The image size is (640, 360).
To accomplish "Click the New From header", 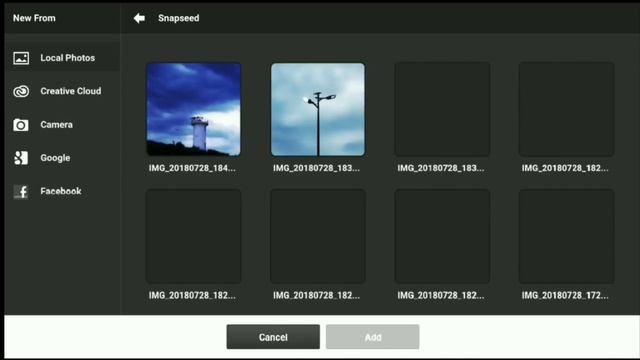I will pos(34,18).
